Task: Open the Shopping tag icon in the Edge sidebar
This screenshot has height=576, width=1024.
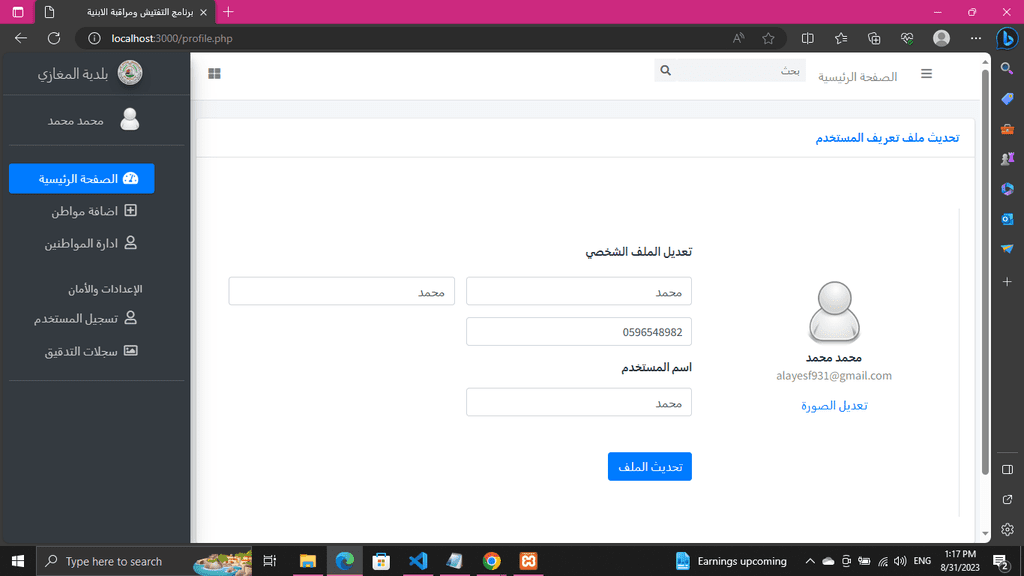Action: [x=1007, y=99]
